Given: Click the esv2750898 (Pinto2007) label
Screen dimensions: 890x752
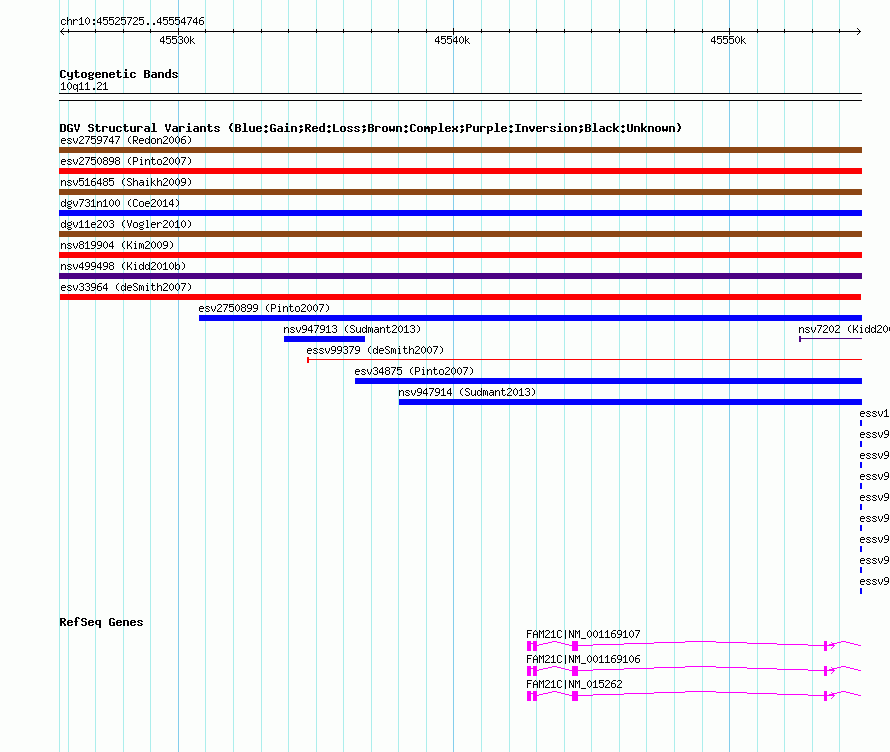Looking at the screenshot, I should tap(126, 161).
